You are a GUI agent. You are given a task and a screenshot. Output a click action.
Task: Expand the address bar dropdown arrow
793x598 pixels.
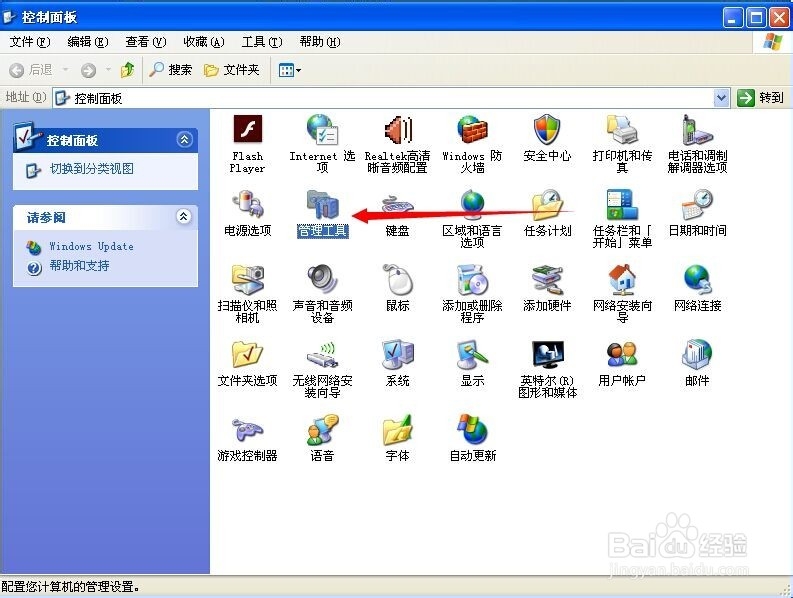tap(721, 98)
